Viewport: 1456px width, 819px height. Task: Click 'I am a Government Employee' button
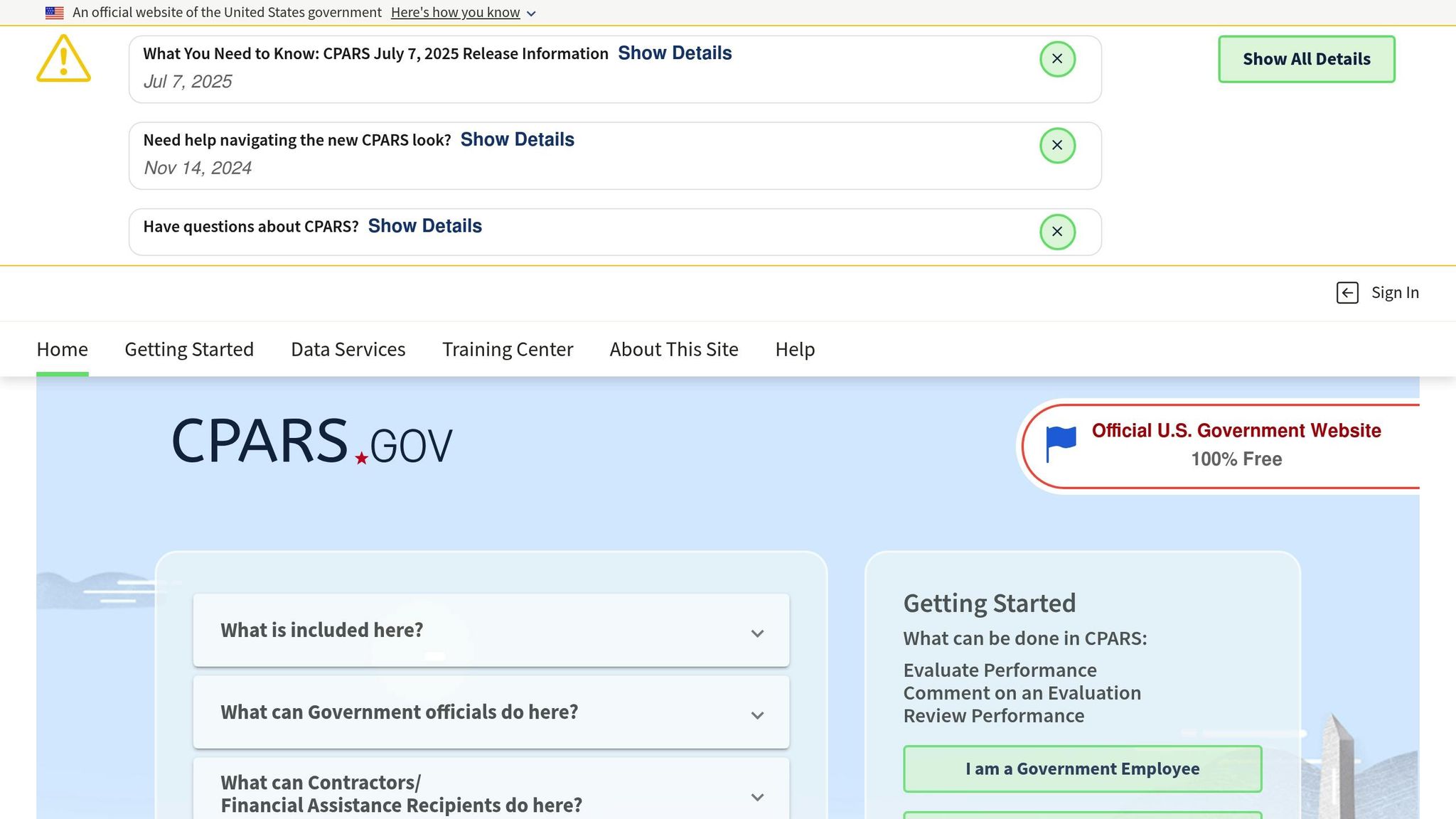click(1082, 769)
